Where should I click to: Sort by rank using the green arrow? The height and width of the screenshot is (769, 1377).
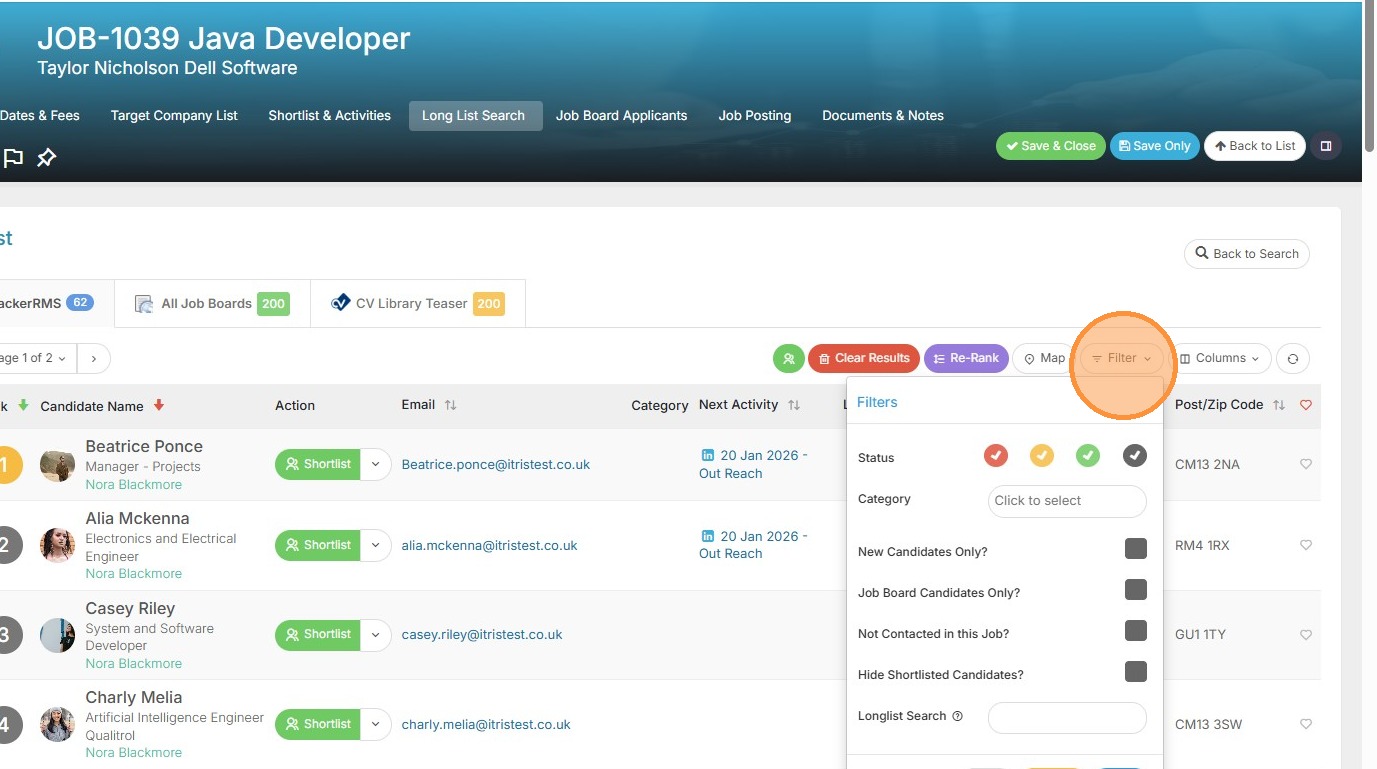pos(23,405)
